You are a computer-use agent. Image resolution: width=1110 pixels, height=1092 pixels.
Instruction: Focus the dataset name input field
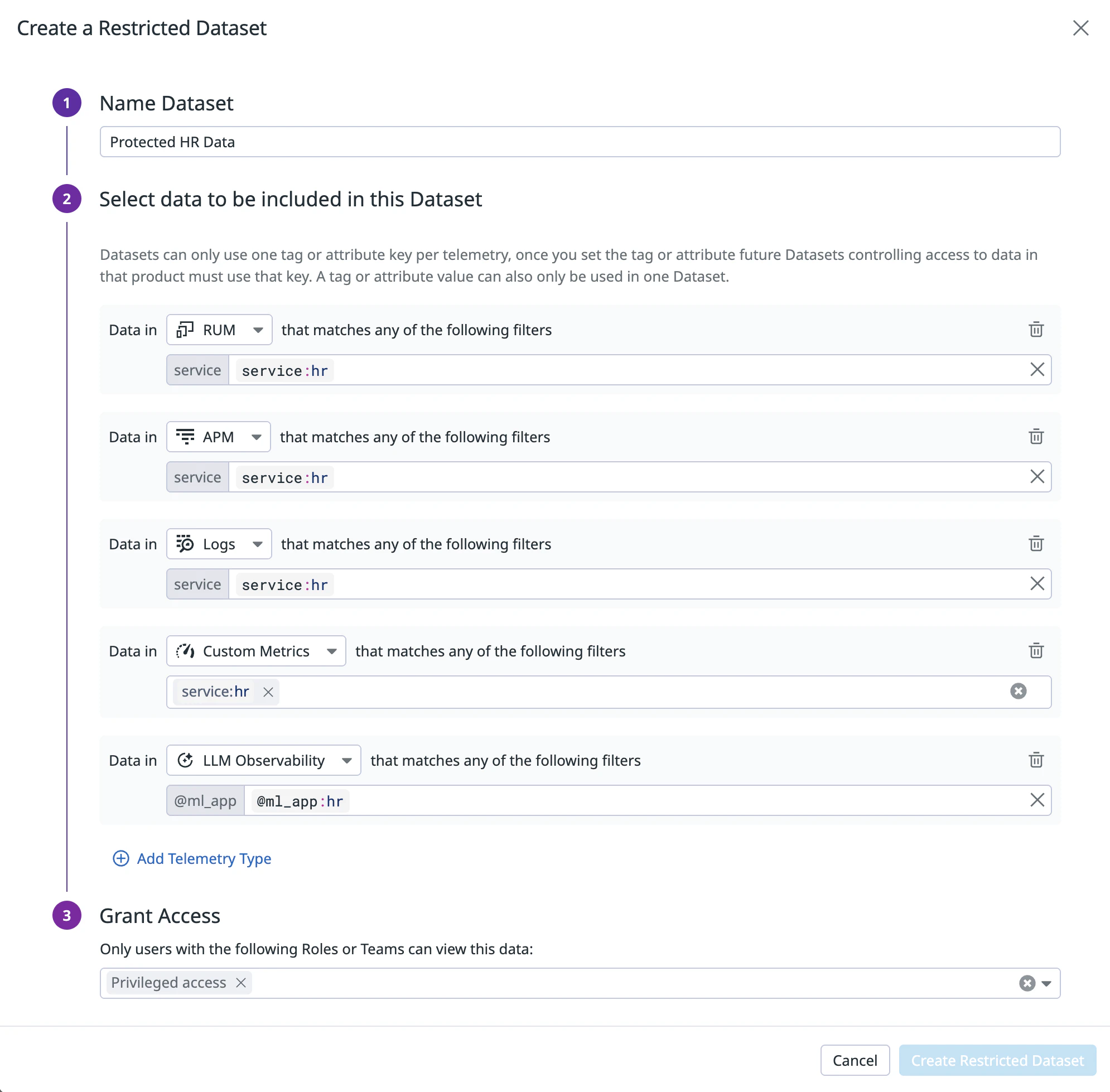click(x=580, y=142)
